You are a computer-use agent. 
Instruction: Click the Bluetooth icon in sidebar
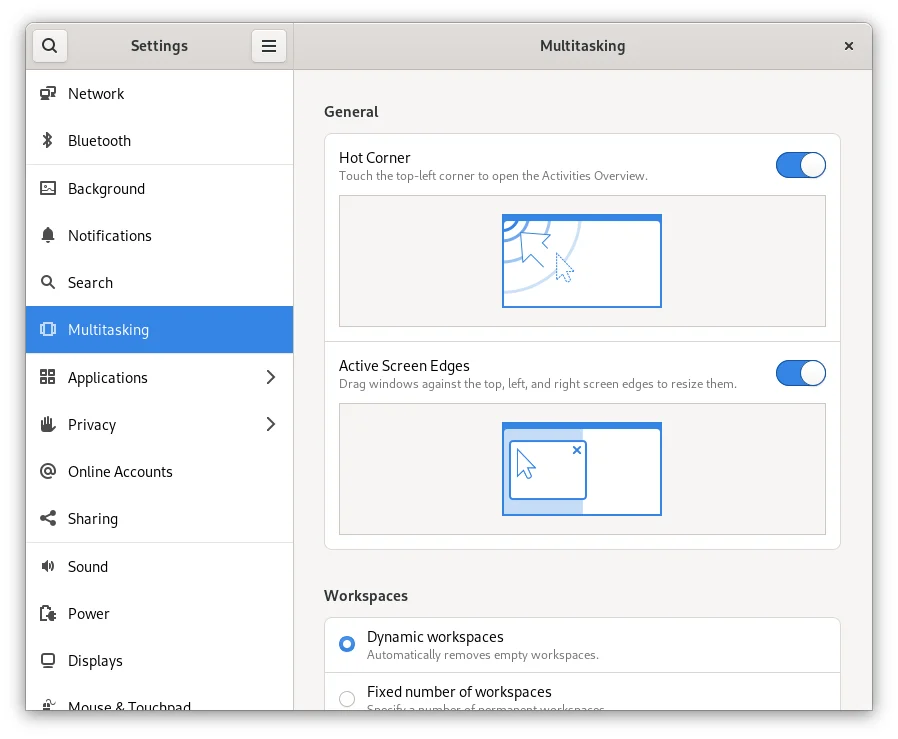point(47,141)
